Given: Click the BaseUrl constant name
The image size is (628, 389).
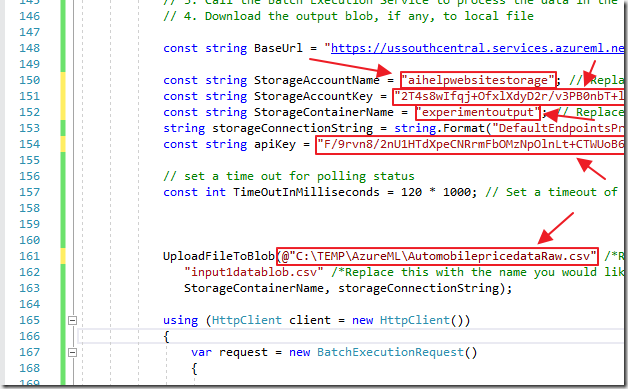Looking at the screenshot, I should click(278, 48).
